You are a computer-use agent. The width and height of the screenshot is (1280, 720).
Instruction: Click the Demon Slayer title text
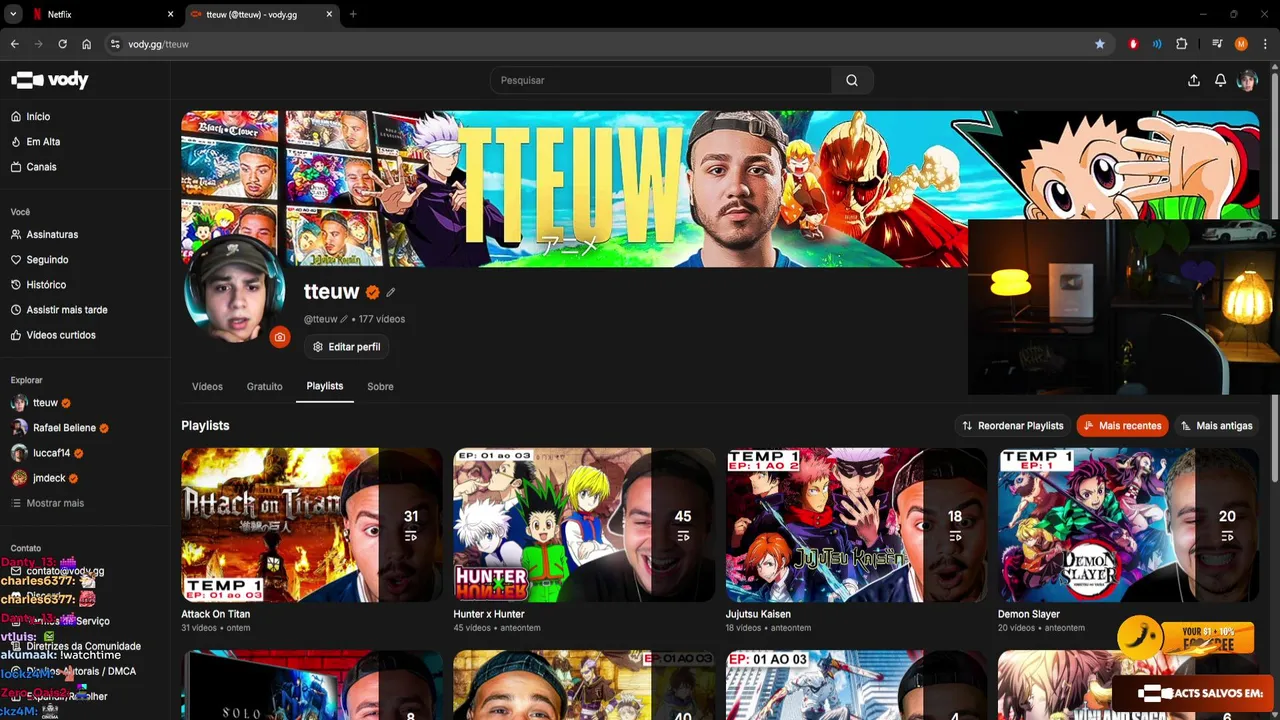point(1029,614)
